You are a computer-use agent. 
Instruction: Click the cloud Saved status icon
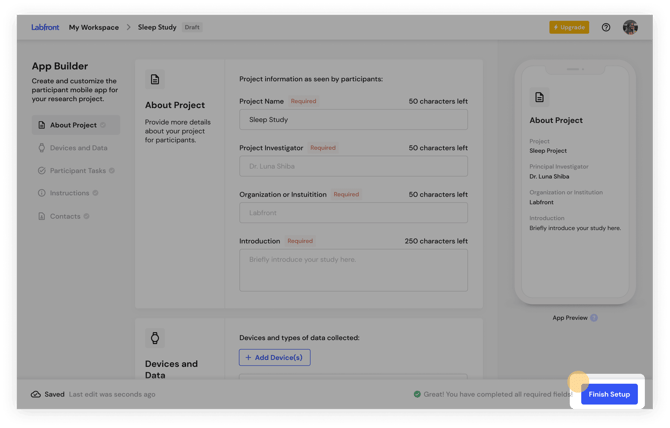point(36,394)
